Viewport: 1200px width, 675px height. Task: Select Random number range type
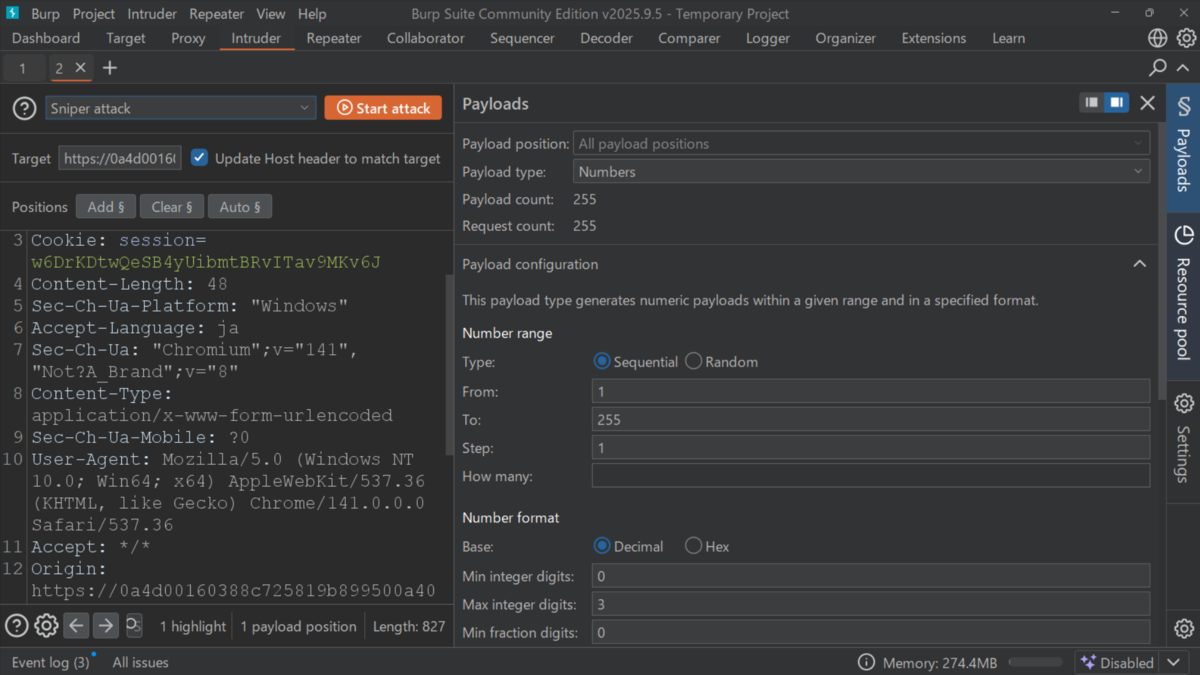pyautogui.click(x=694, y=362)
